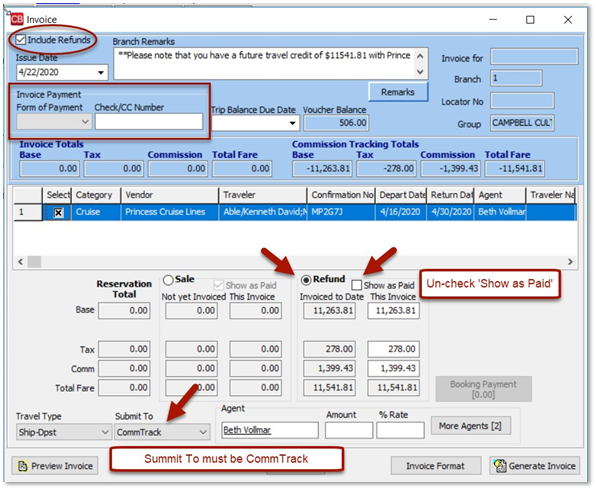Click the Agent column header
Viewport: 596px width, 490px height.
pyautogui.click(x=500, y=195)
